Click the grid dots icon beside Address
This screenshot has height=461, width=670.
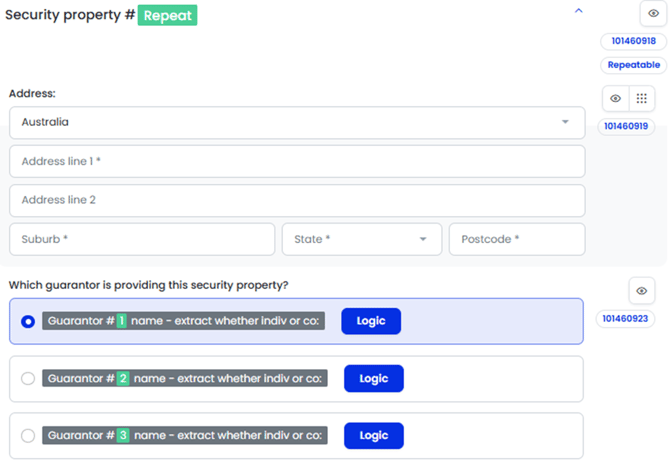[x=642, y=99]
